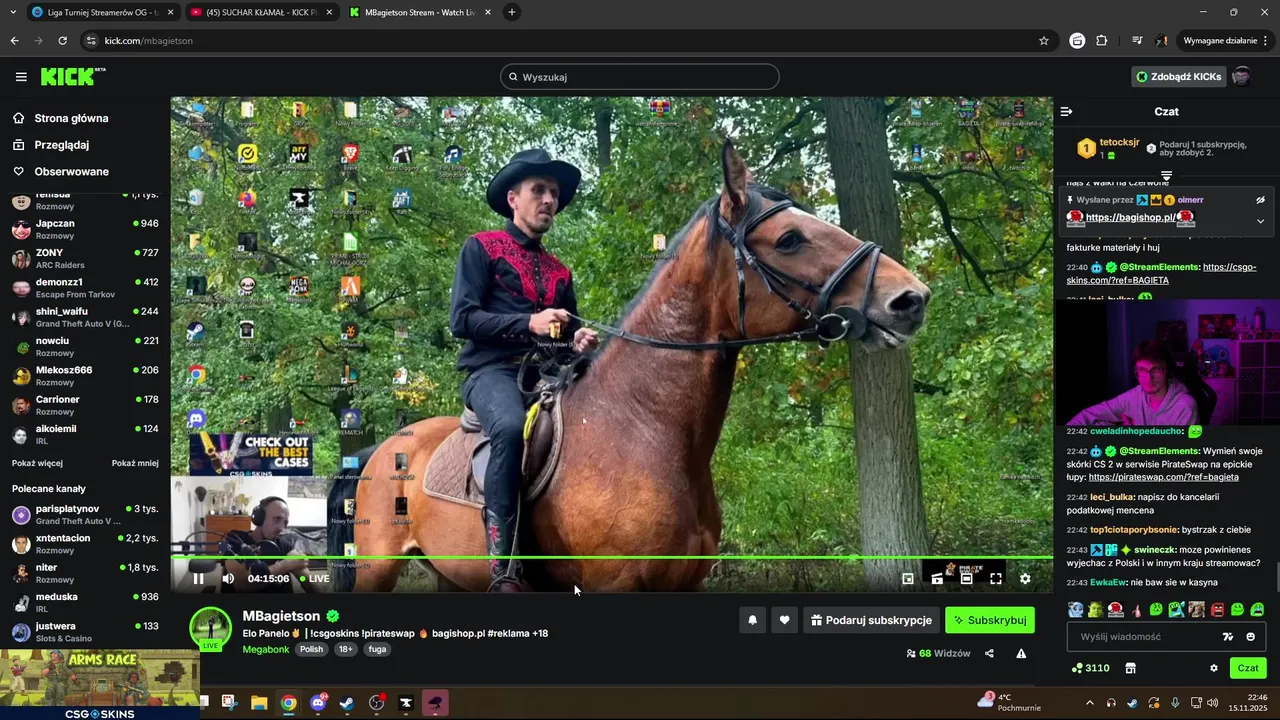1280x720 pixels.
Task: Go to Strona główna
Action: [62, 118]
